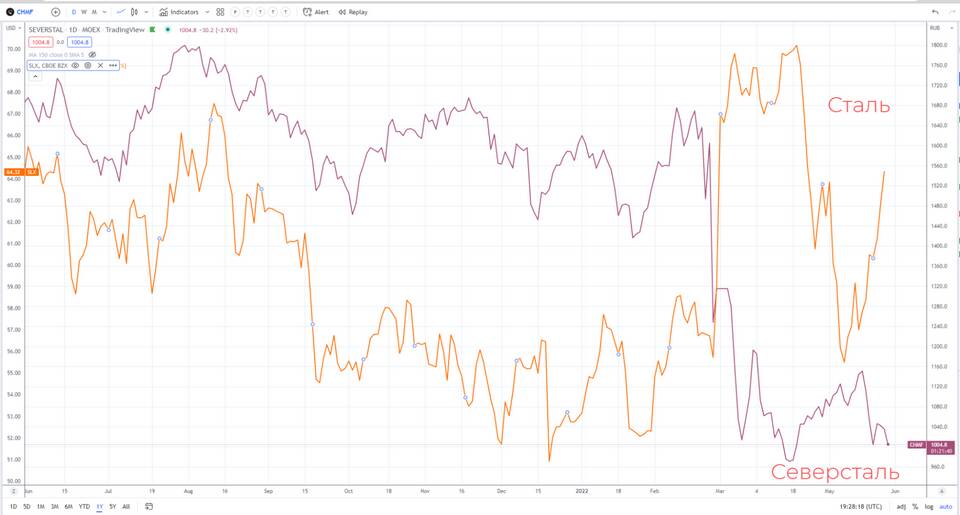960x515 pixels.
Task: Create an Alert
Action: coord(316,12)
